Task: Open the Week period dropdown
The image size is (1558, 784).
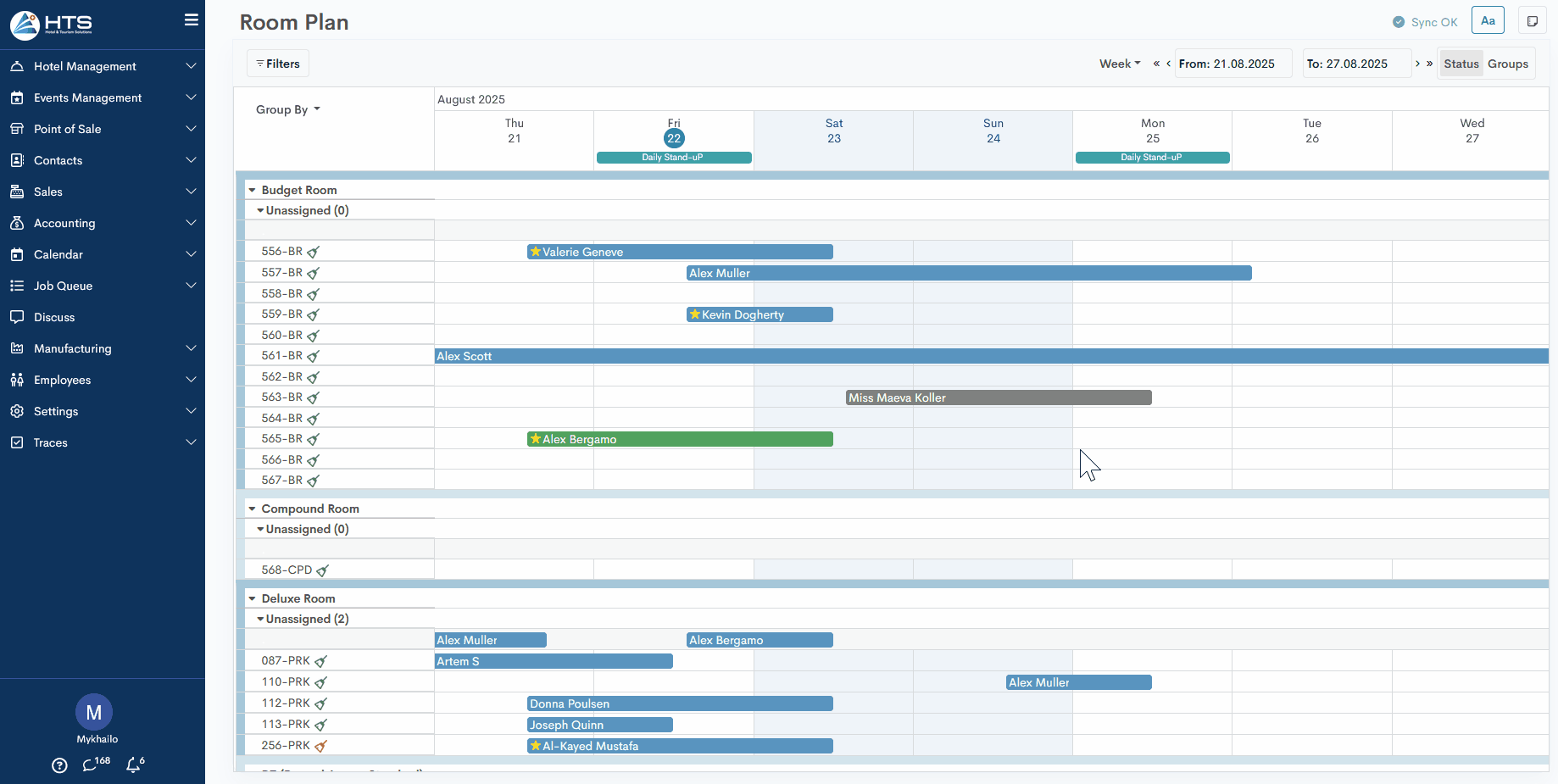Action: point(1119,64)
